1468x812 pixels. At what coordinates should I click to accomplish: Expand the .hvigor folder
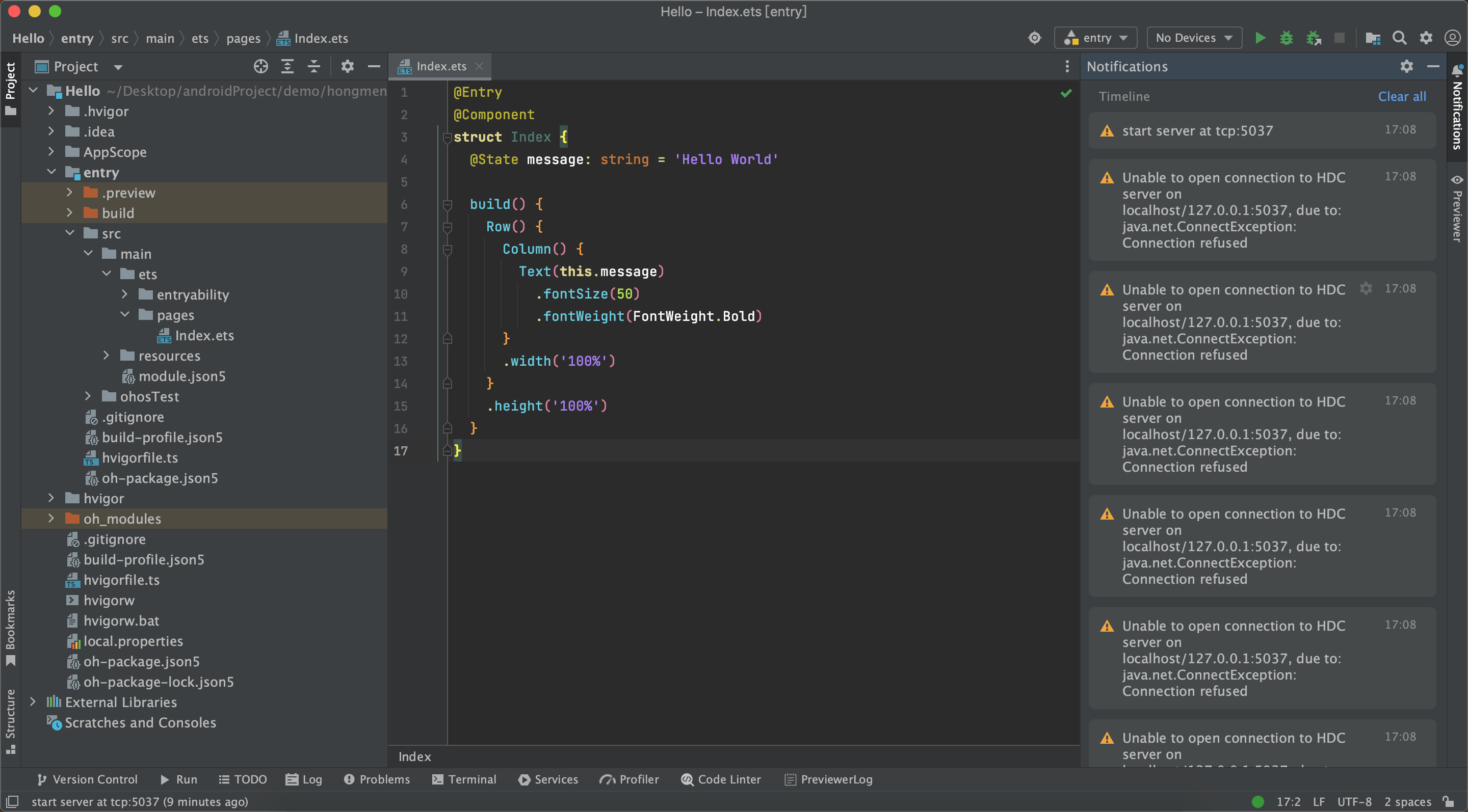point(51,111)
